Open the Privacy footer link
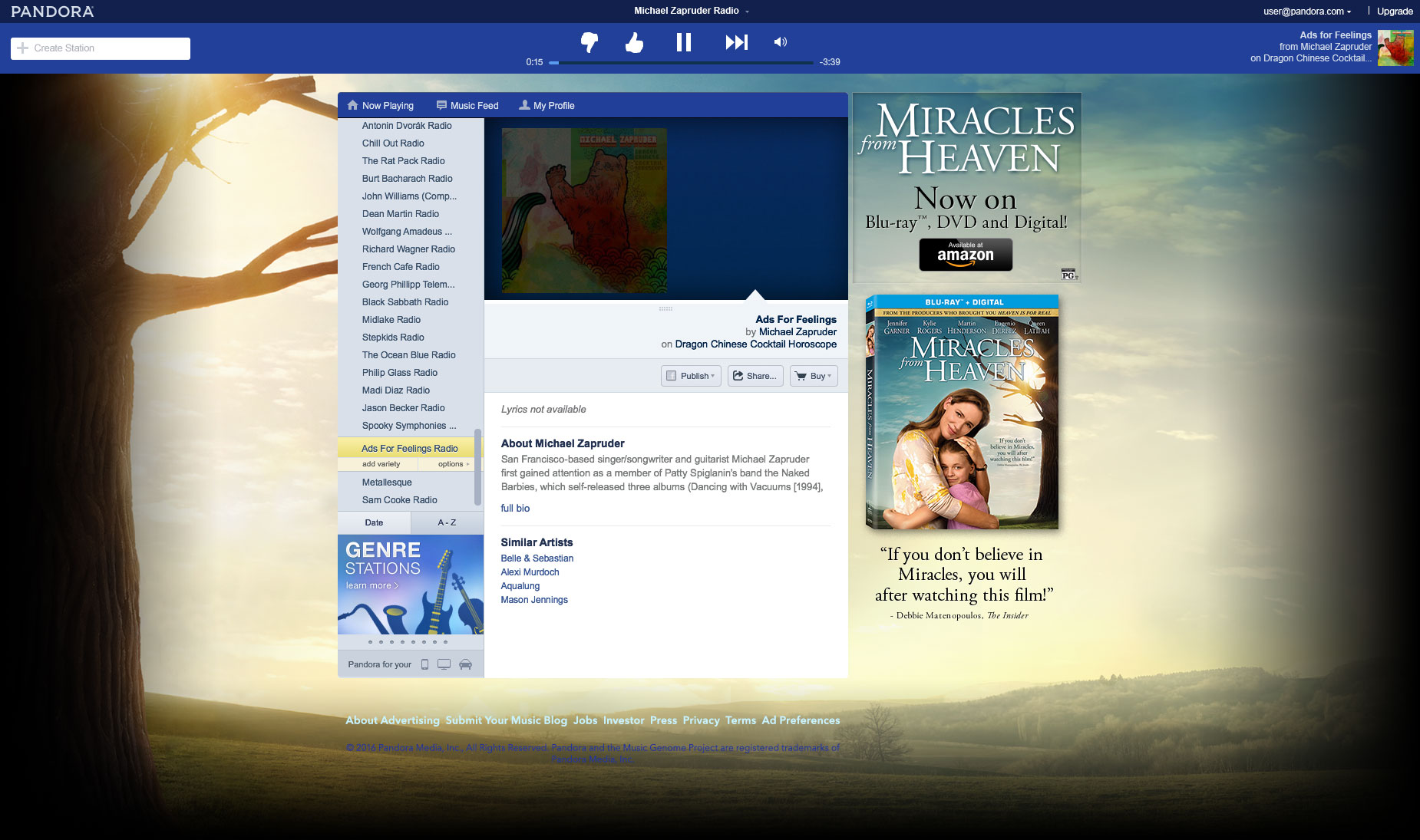Screen dimensions: 1420x840 701,720
